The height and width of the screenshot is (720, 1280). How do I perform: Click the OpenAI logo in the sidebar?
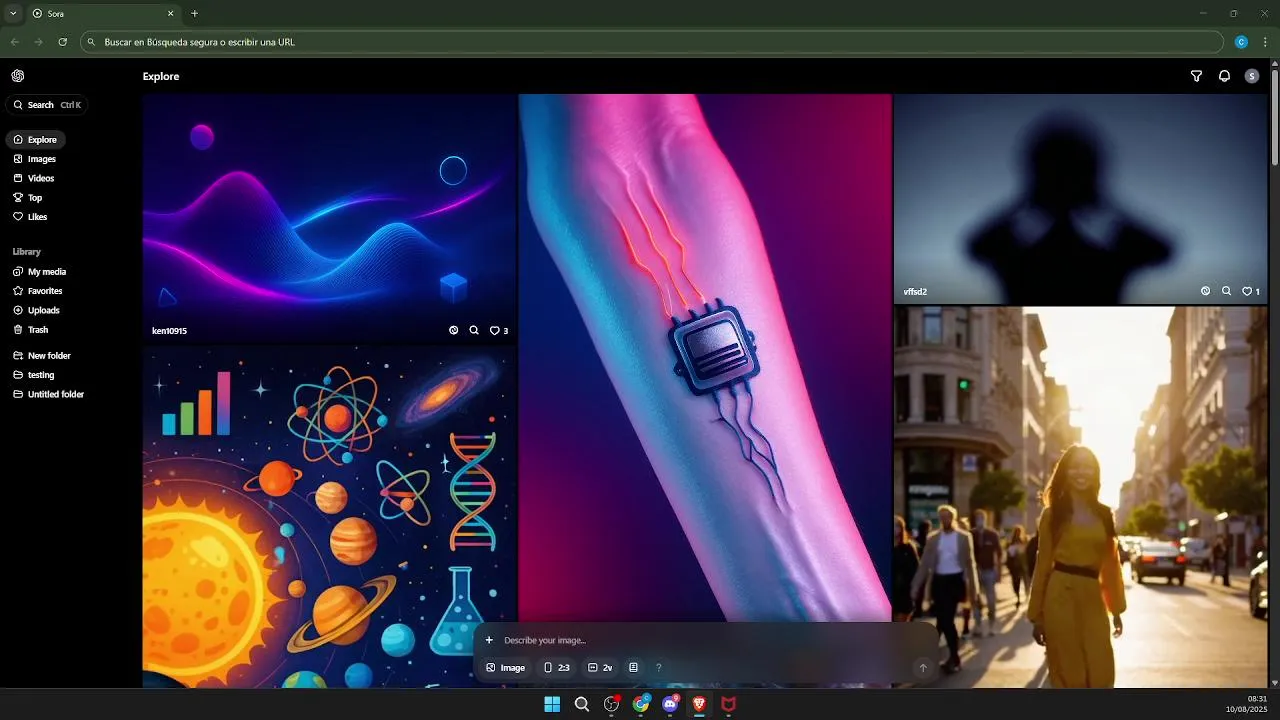(x=18, y=76)
